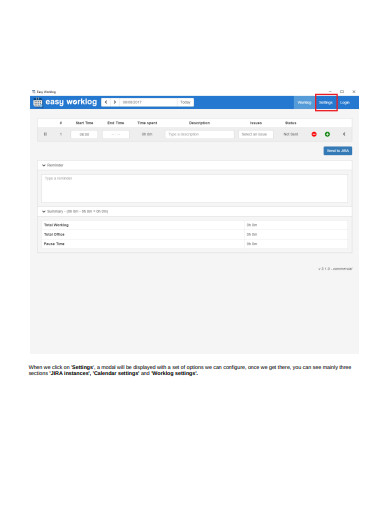This screenshot has height=505, width=390.
Task: Click the reminder text area
Action: [194, 188]
